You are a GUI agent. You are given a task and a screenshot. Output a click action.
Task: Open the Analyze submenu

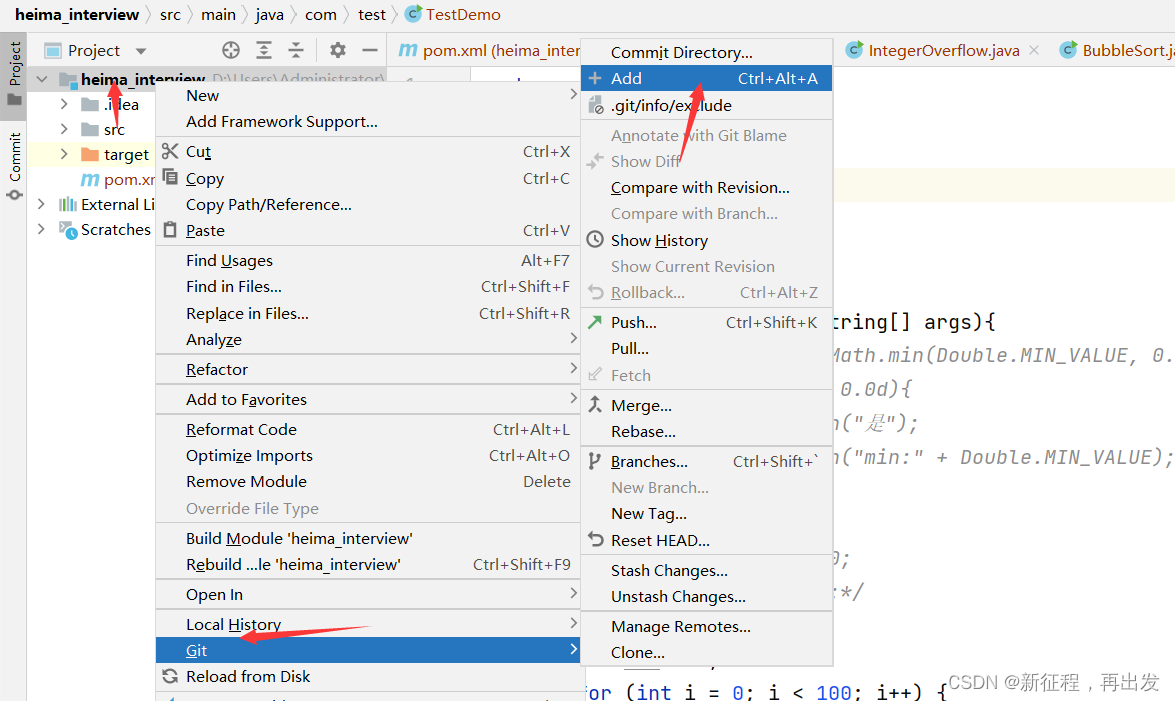click(x=368, y=340)
